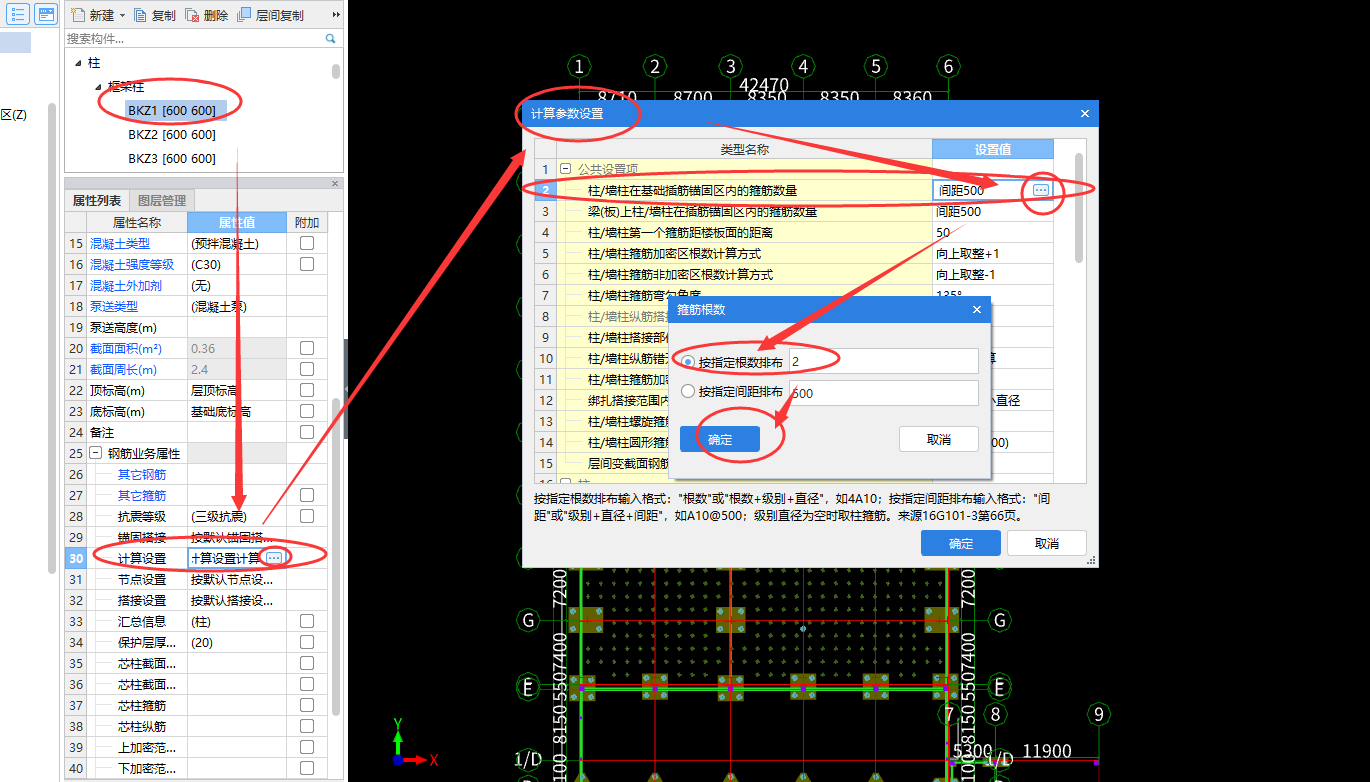
Task: Click the (C30) strength value cell
Action: (x=237, y=264)
